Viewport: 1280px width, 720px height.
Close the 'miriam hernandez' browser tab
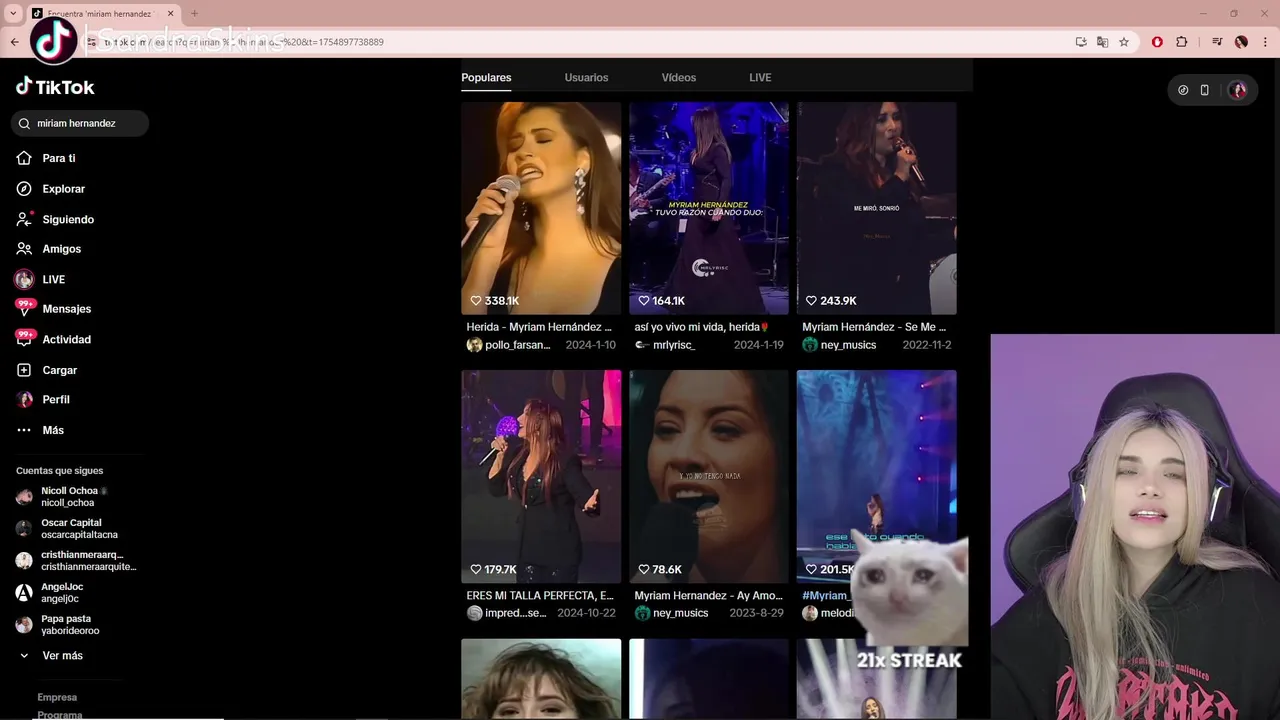click(170, 14)
